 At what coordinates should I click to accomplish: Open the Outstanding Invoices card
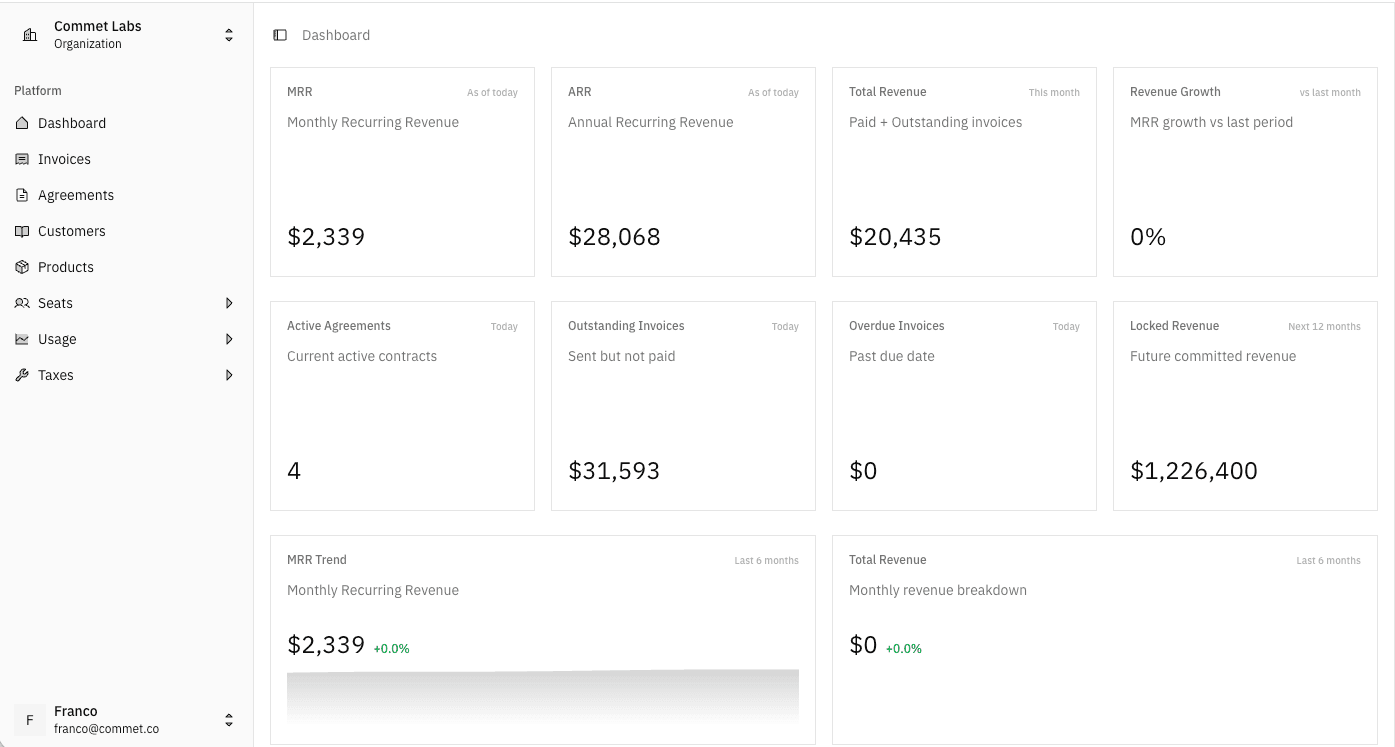683,405
